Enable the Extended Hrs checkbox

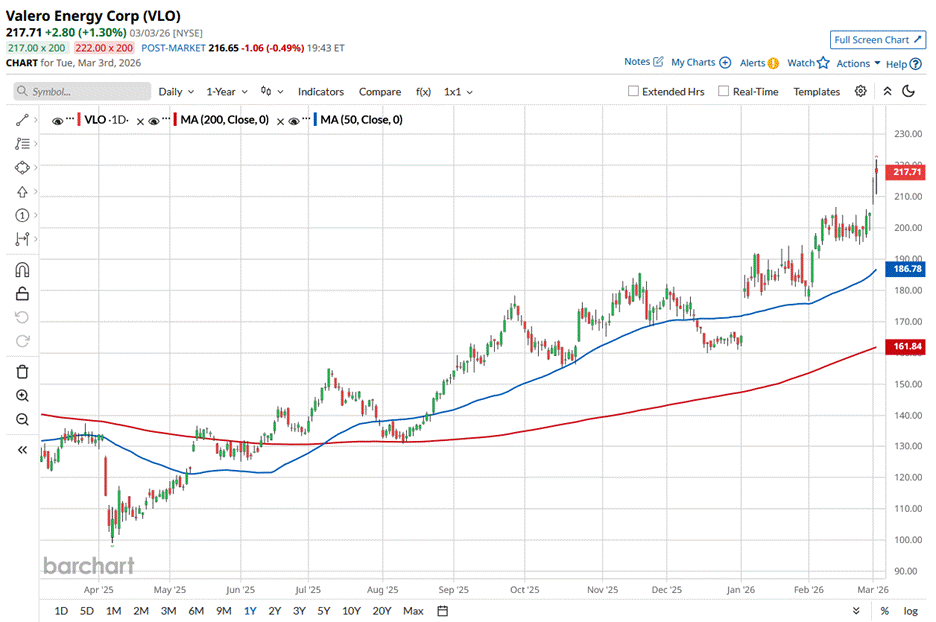click(633, 92)
